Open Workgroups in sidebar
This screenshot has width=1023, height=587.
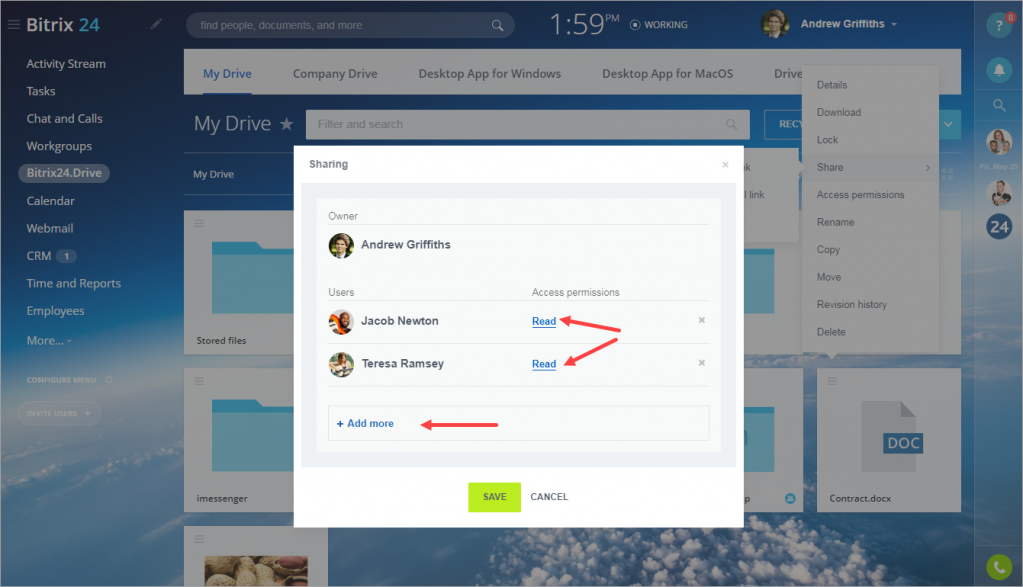click(x=59, y=146)
